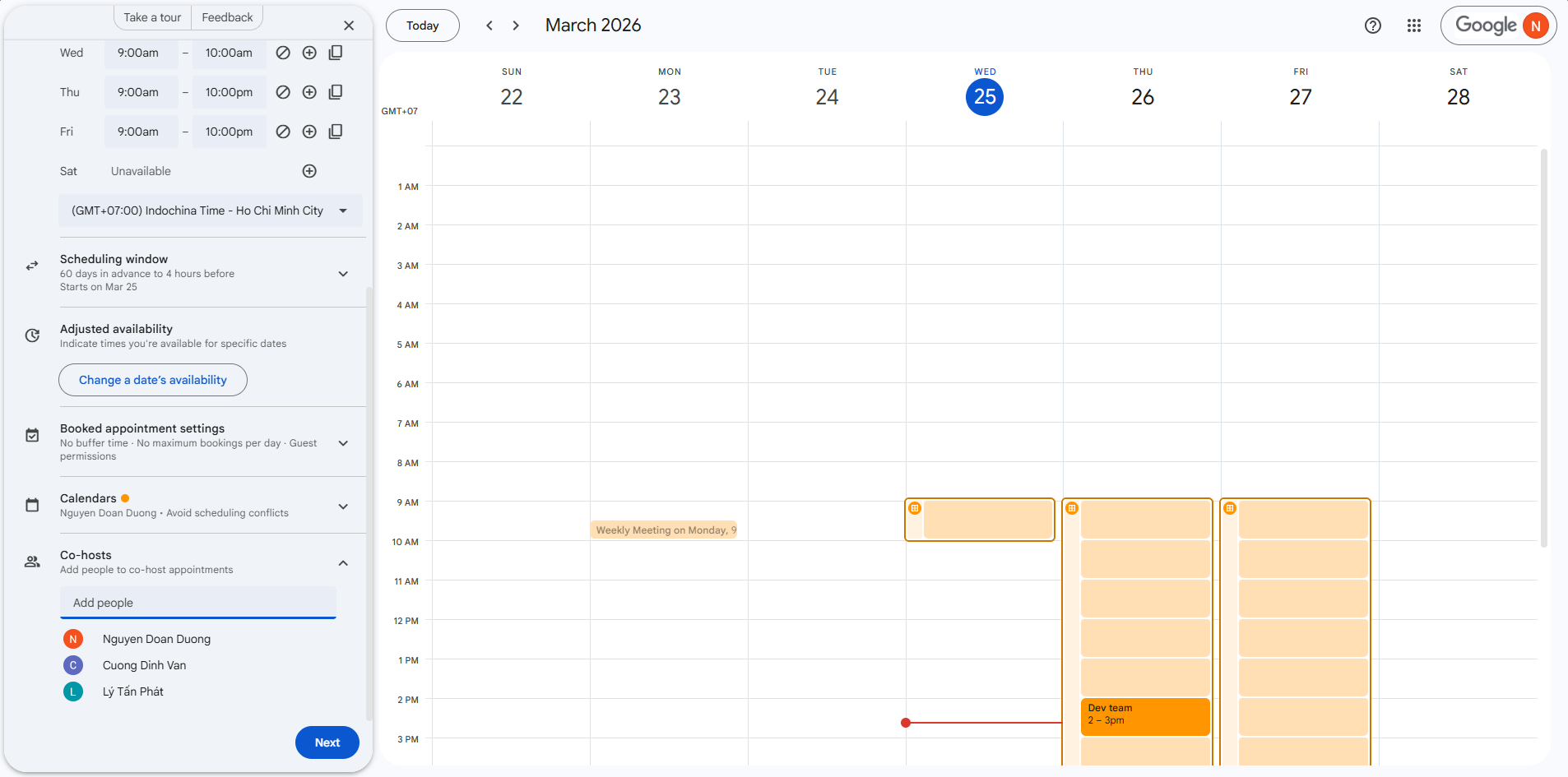Expand Booked appointment settings

(x=343, y=443)
